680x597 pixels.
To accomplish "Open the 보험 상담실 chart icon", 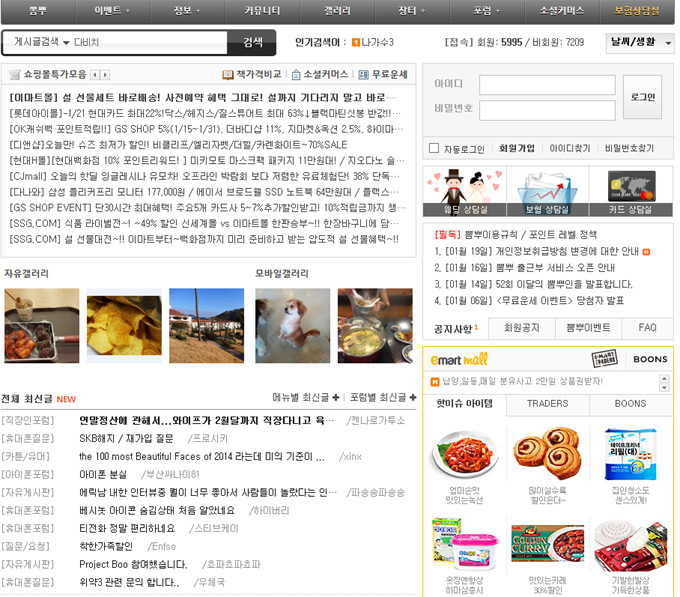I will point(547,191).
